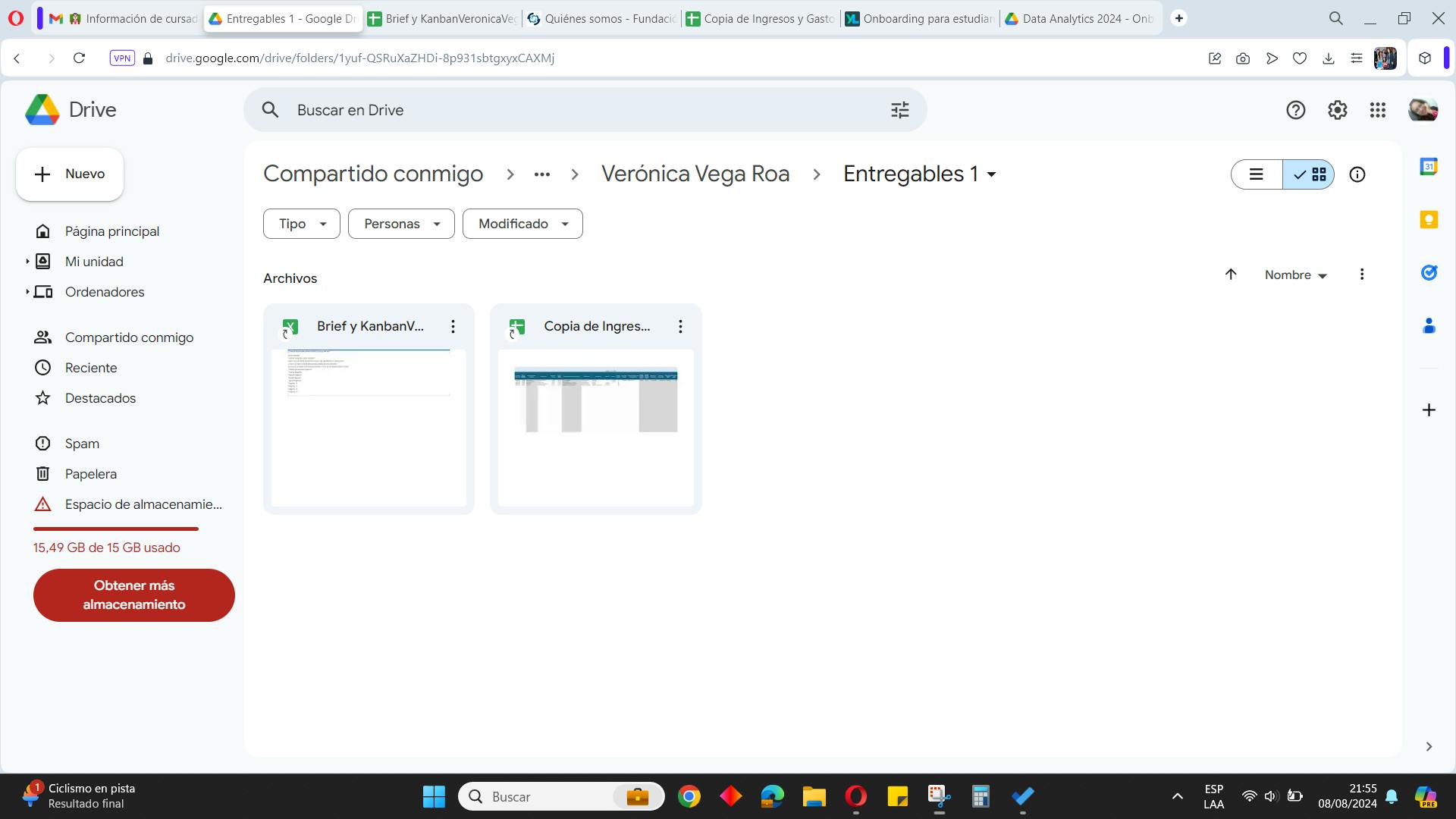Open Google Tasks in side panel
1456x819 pixels.
tap(1429, 273)
